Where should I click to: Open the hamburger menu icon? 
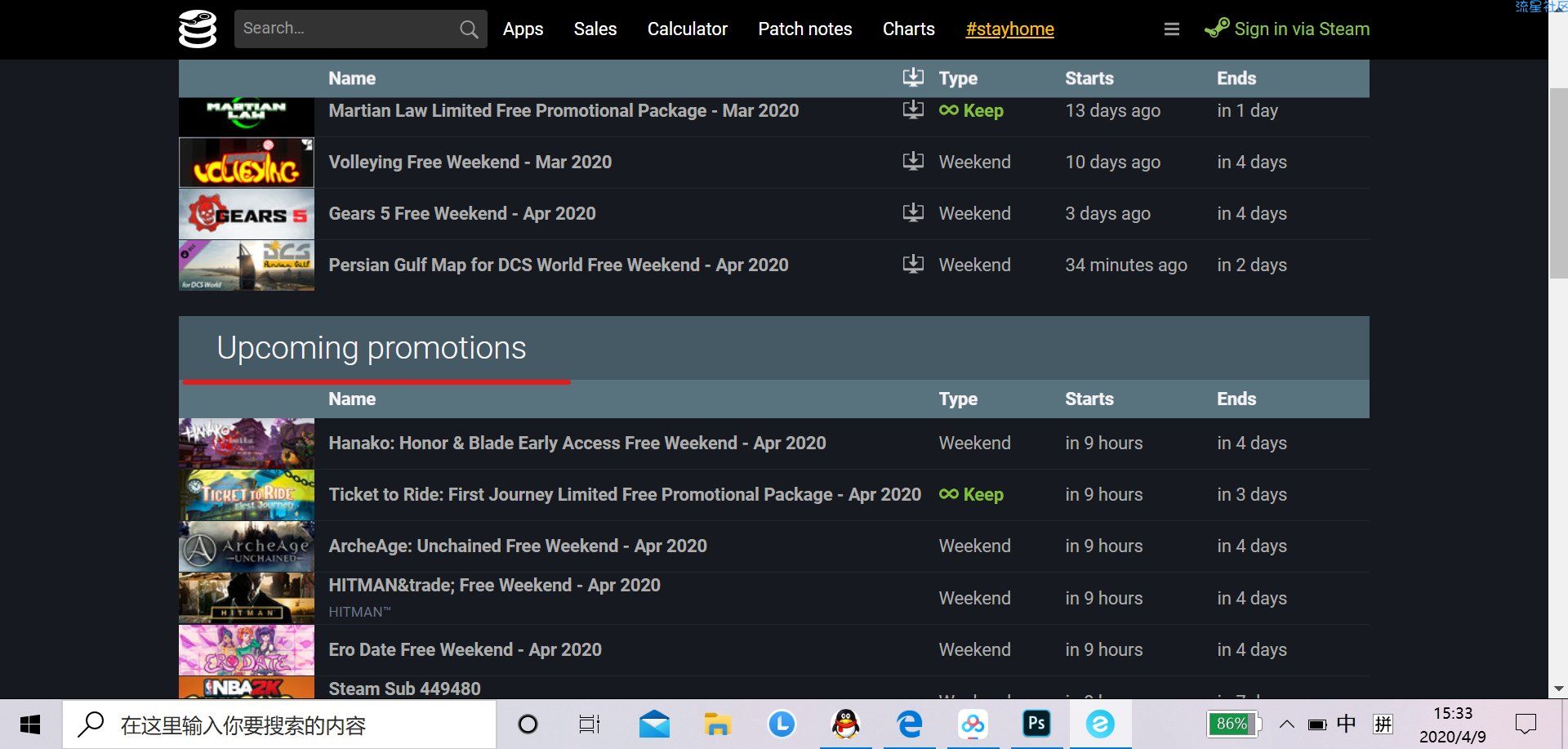pyautogui.click(x=1171, y=29)
